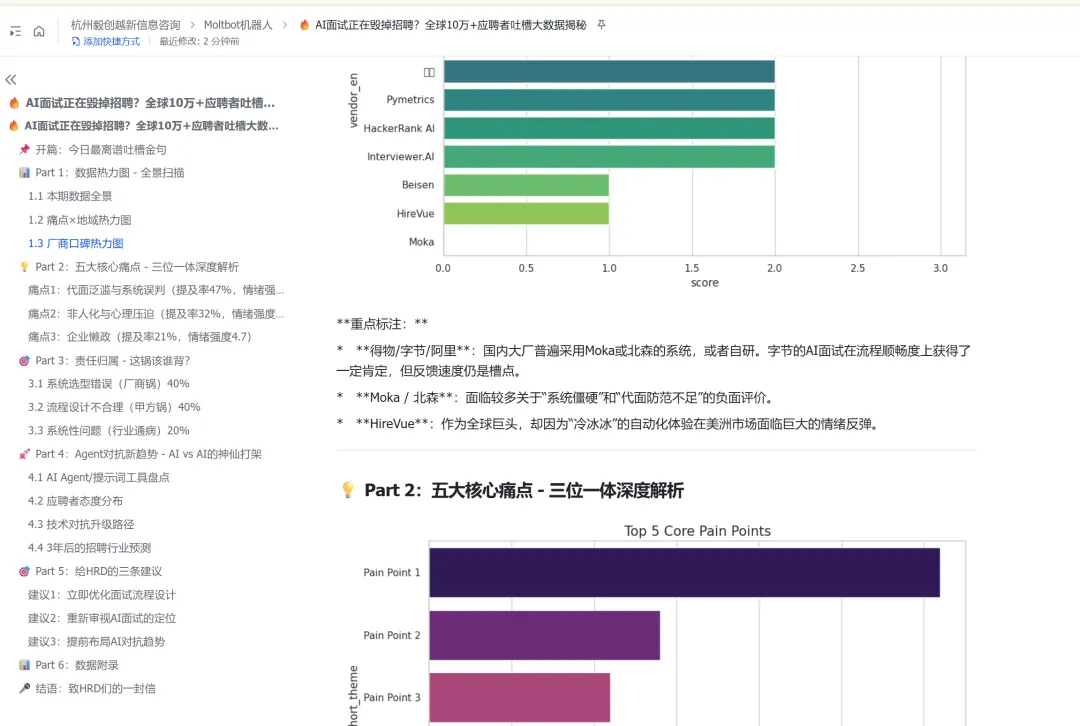Open the first outline heading AI面试正在毁掉招聘
This screenshot has width=1080, height=726.
click(149, 103)
